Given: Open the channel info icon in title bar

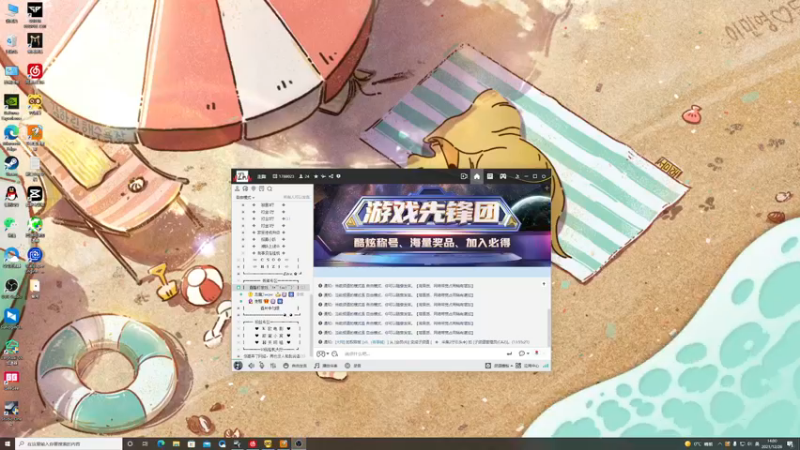Looking at the screenshot, I should (x=338, y=177).
